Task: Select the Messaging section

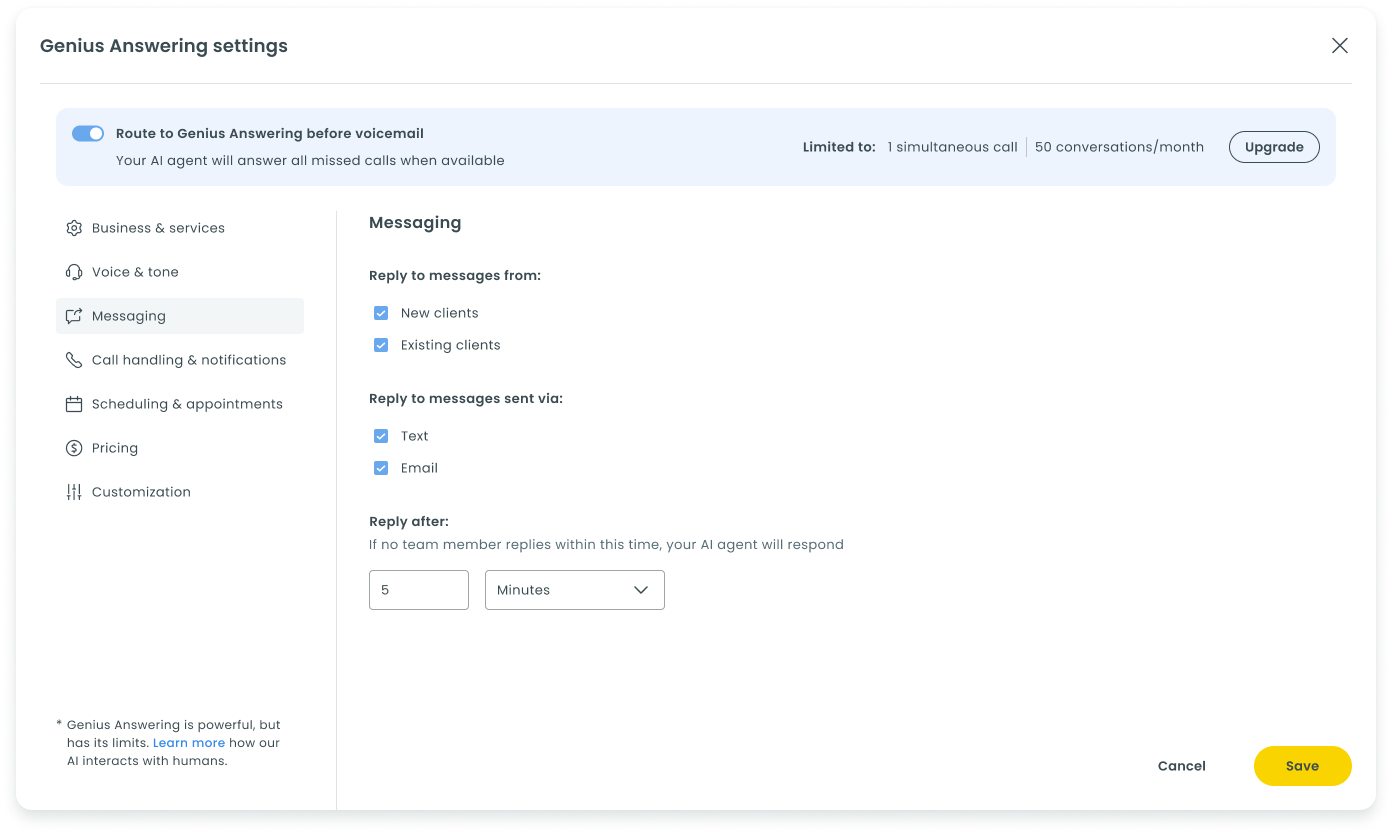Action: tap(180, 316)
